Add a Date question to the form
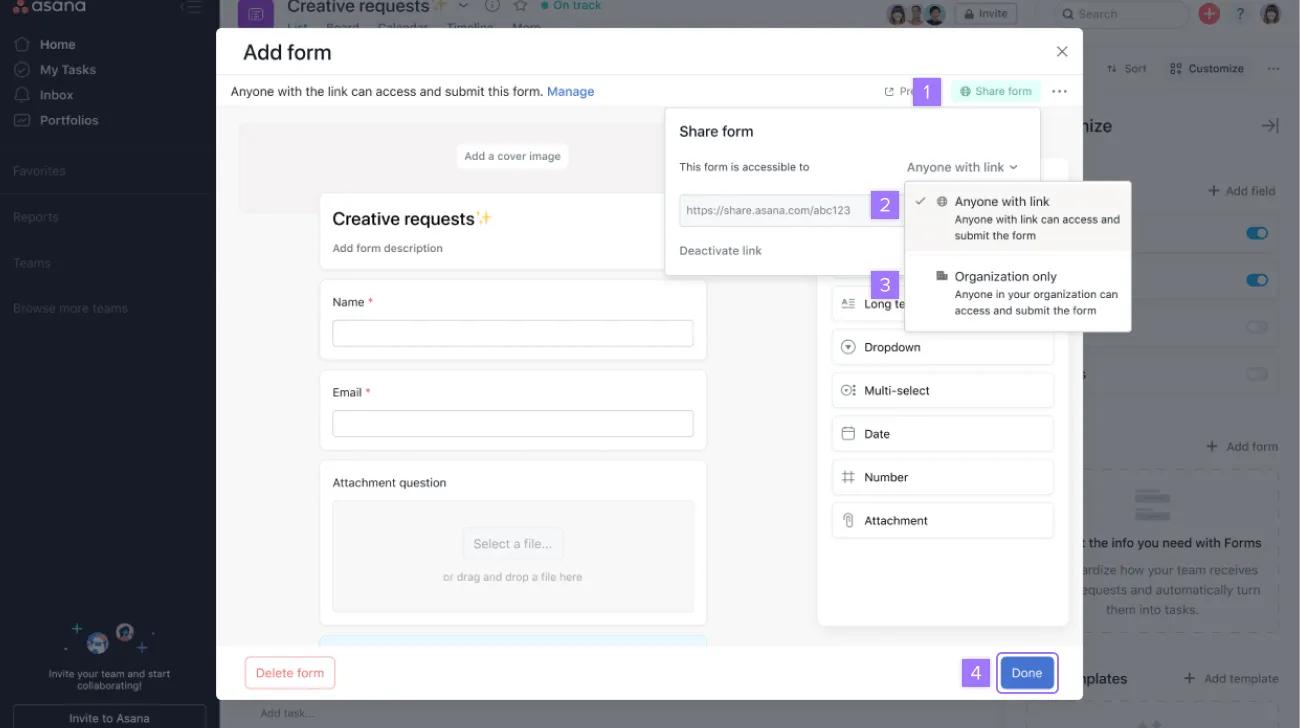Viewport: 1300px width, 728px height. tap(941, 433)
